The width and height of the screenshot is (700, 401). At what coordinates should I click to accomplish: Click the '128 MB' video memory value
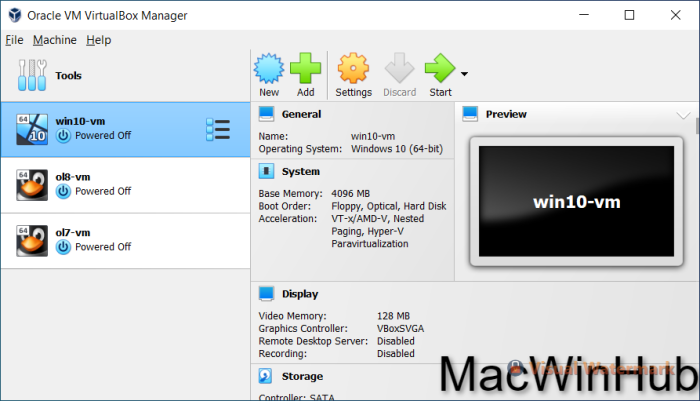393,316
